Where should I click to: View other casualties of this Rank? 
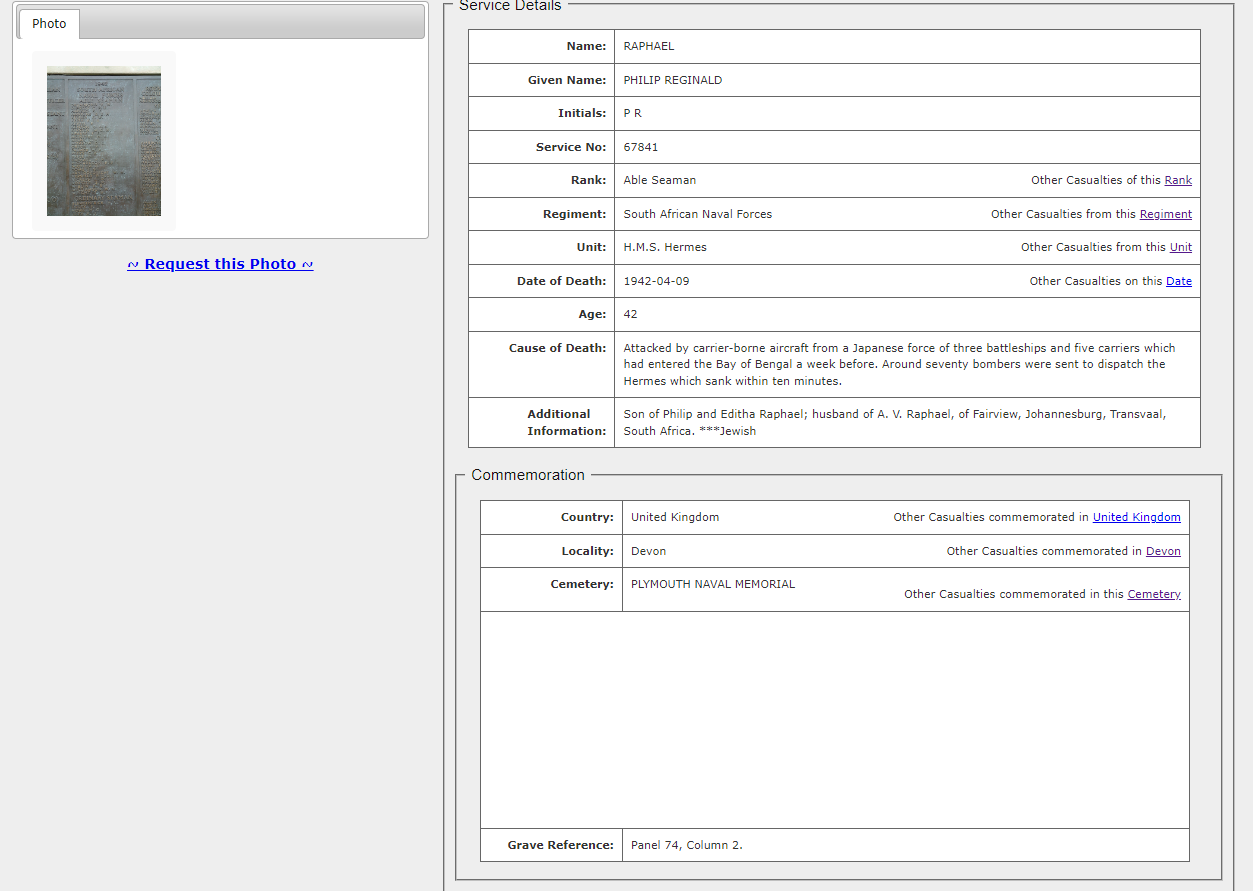click(1178, 180)
